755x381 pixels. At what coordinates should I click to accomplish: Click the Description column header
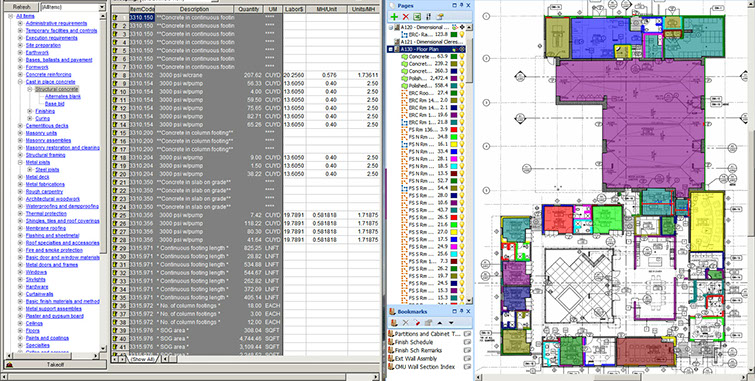click(x=195, y=9)
